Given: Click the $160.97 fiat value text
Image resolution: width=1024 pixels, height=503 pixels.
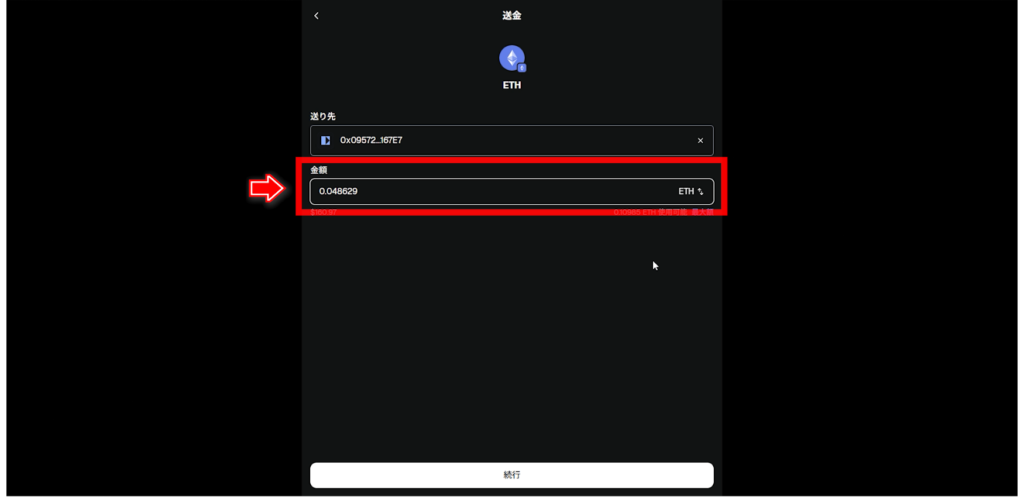Looking at the screenshot, I should pyautogui.click(x=323, y=212).
